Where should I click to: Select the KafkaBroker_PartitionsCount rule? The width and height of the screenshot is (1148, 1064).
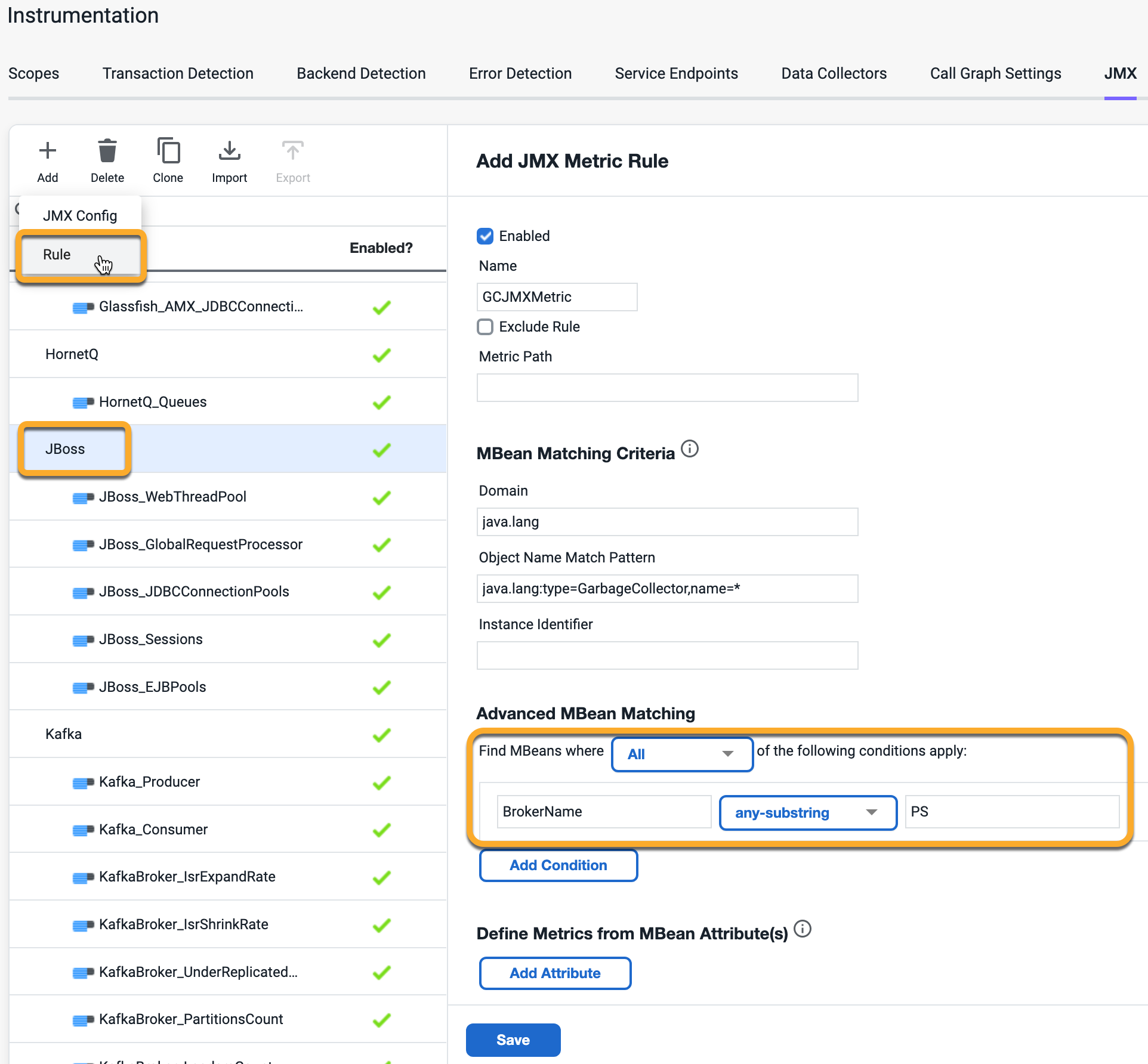[x=228, y=1019]
